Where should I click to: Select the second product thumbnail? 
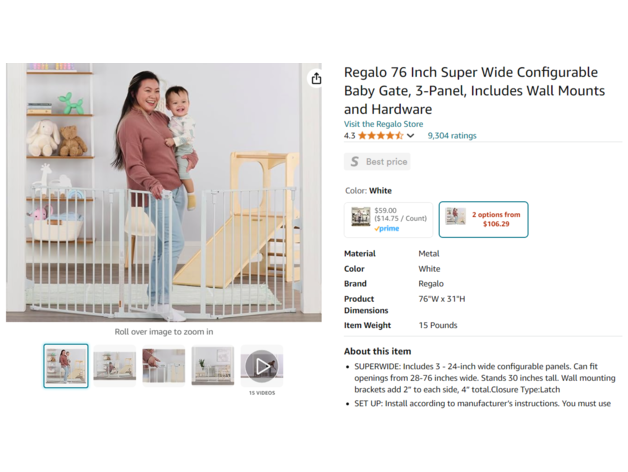pyautogui.click(x=115, y=366)
